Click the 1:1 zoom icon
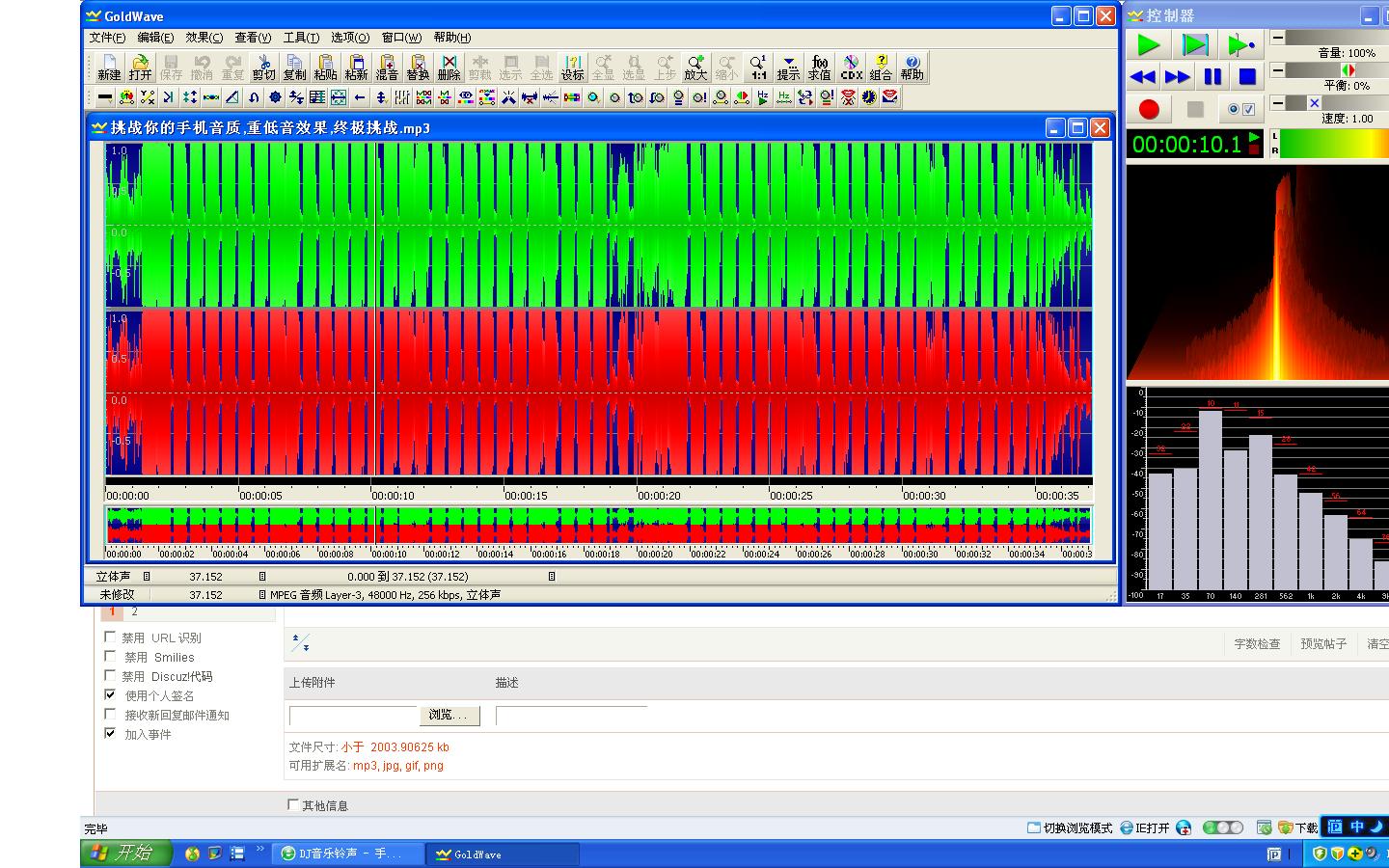The height and width of the screenshot is (868, 1389). 758,68
